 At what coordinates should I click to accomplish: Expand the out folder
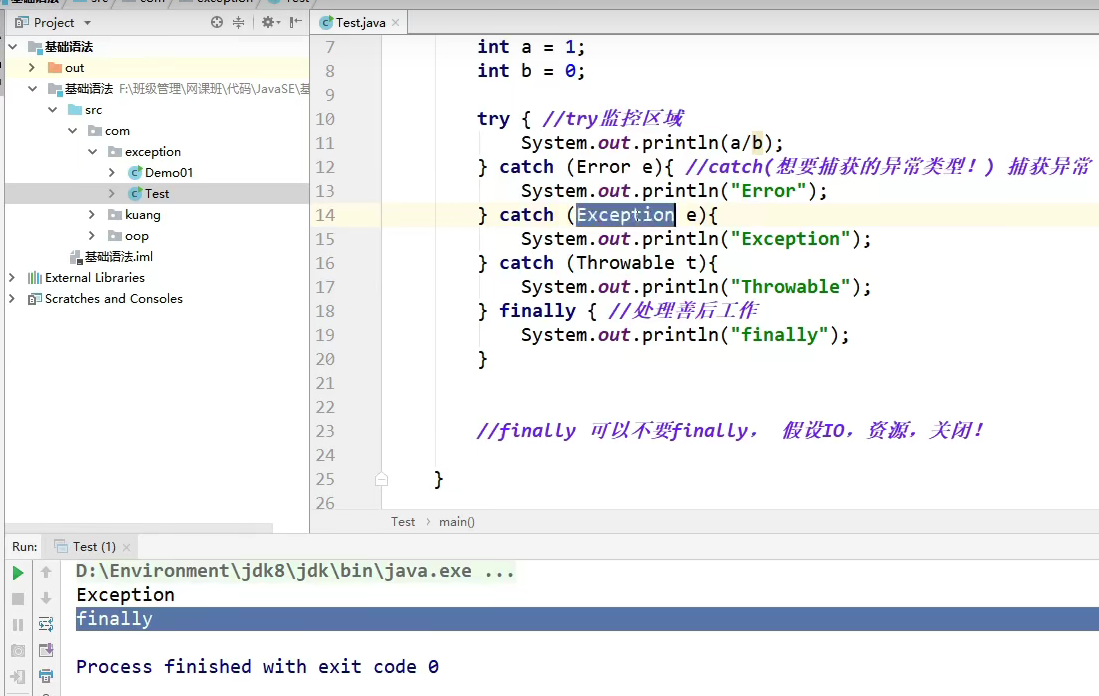[x=32, y=68]
